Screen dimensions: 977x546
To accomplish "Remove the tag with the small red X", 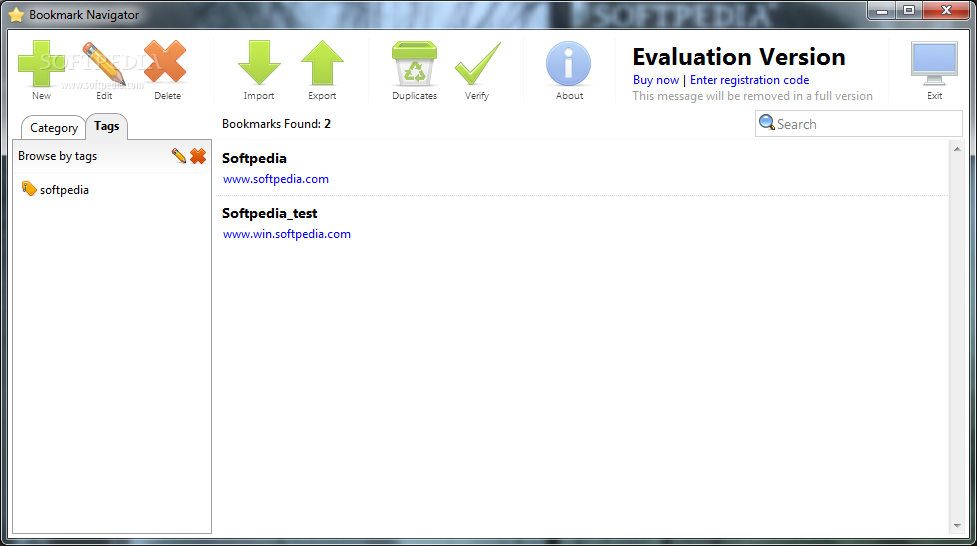I will point(198,156).
